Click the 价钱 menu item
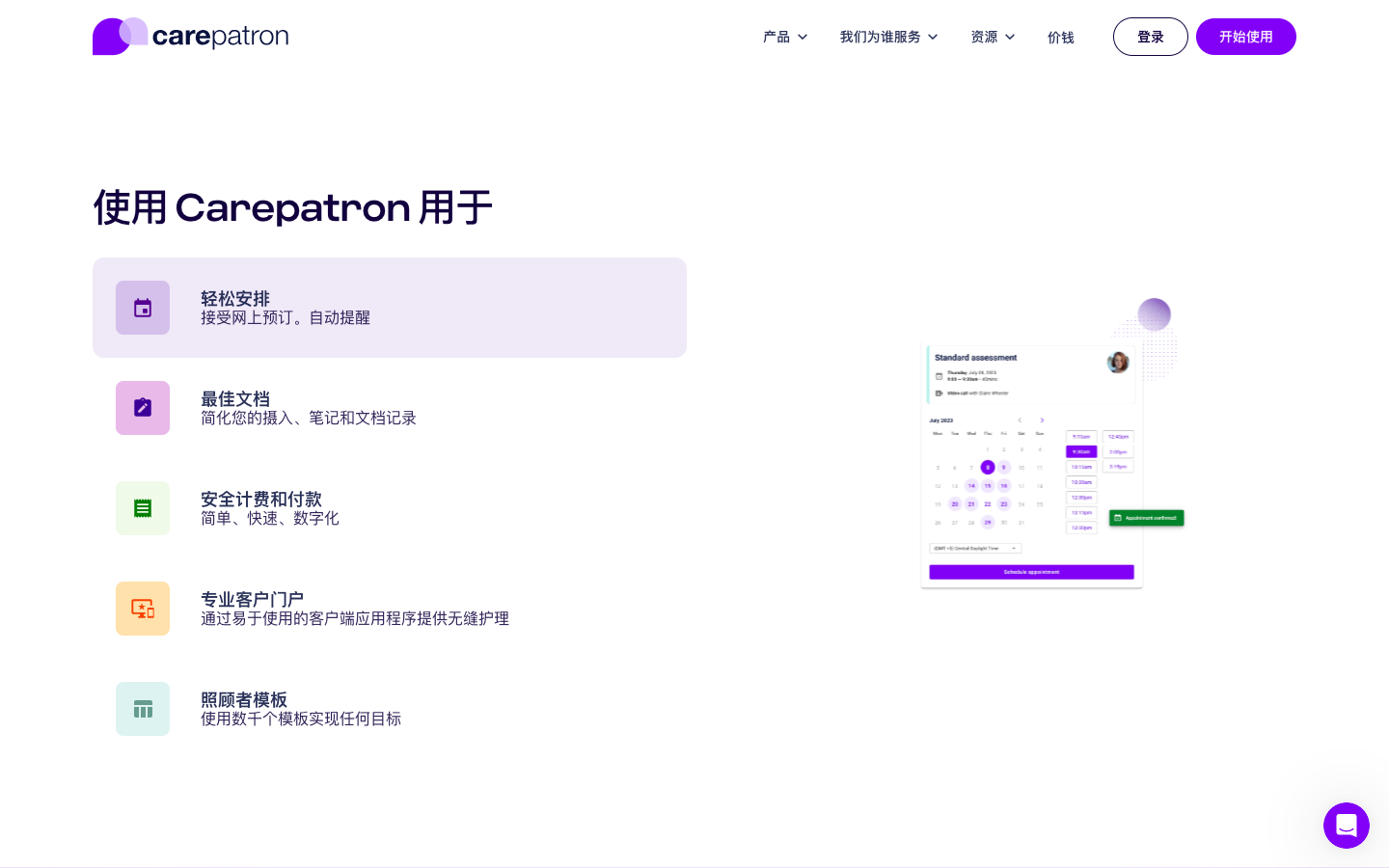 tap(1061, 37)
